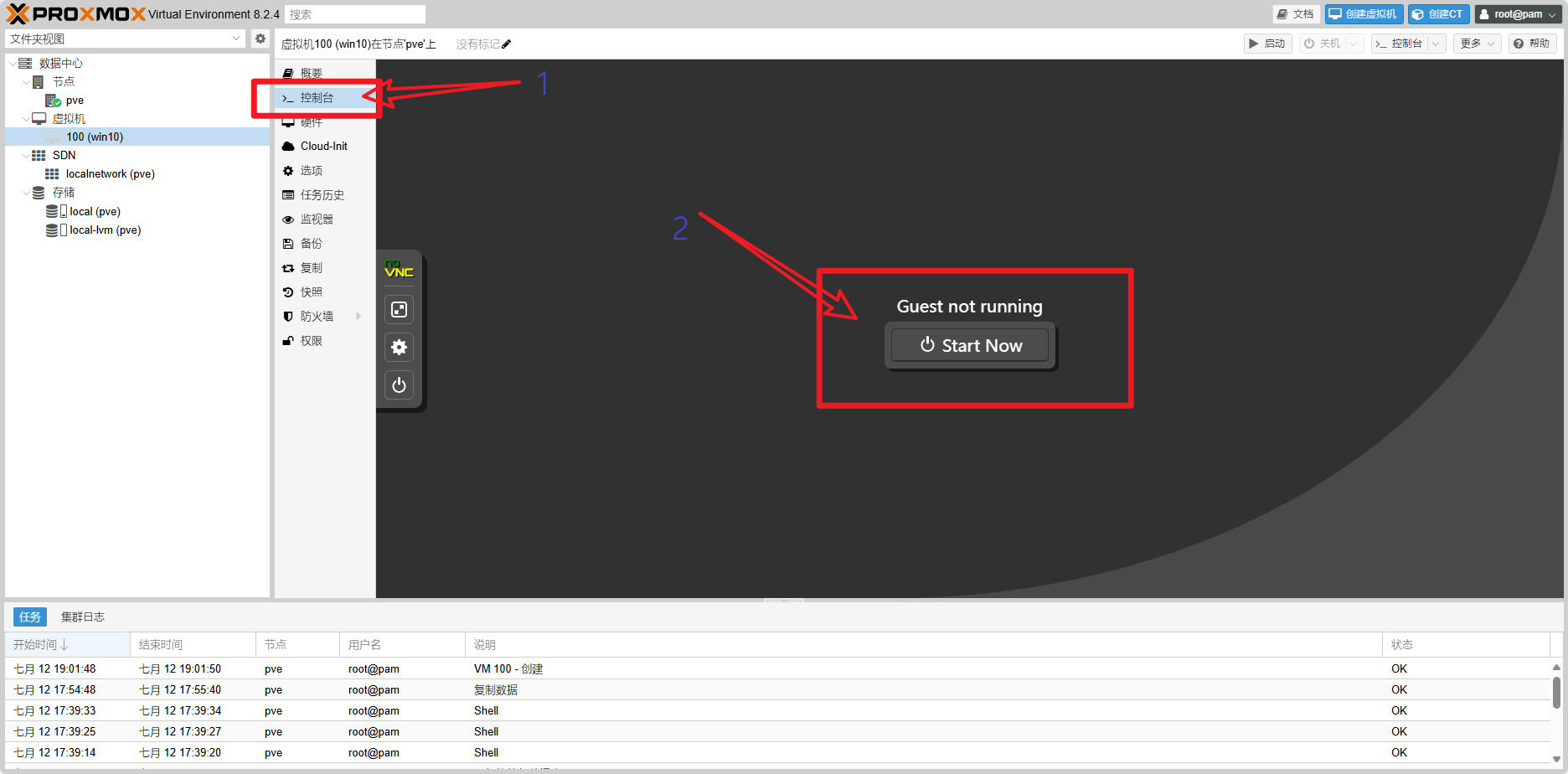Collapse the bottom log panel handle
Screen dimensions: 1568x774
click(784, 601)
